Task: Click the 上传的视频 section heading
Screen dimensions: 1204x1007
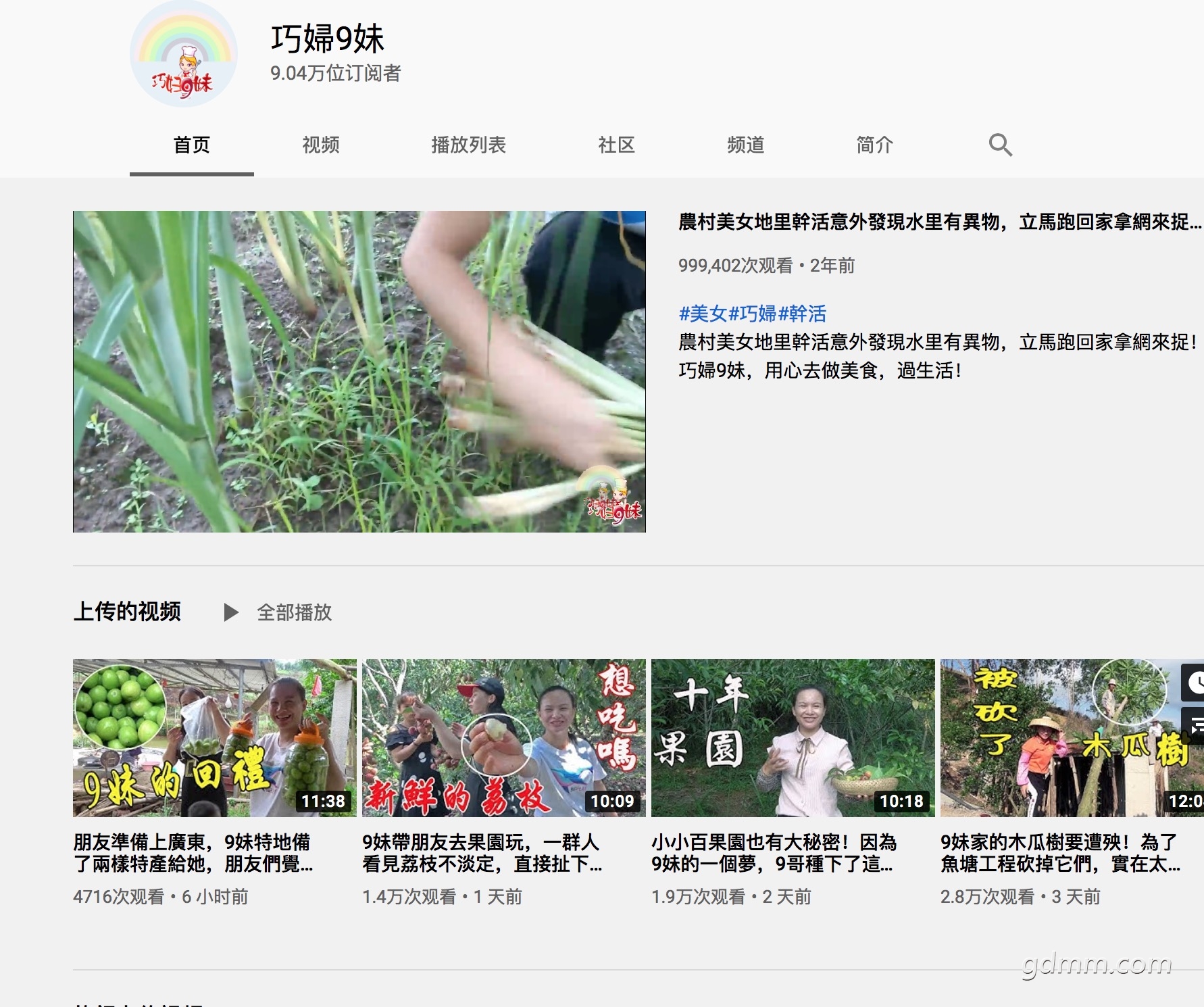Action: coord(127,612)
